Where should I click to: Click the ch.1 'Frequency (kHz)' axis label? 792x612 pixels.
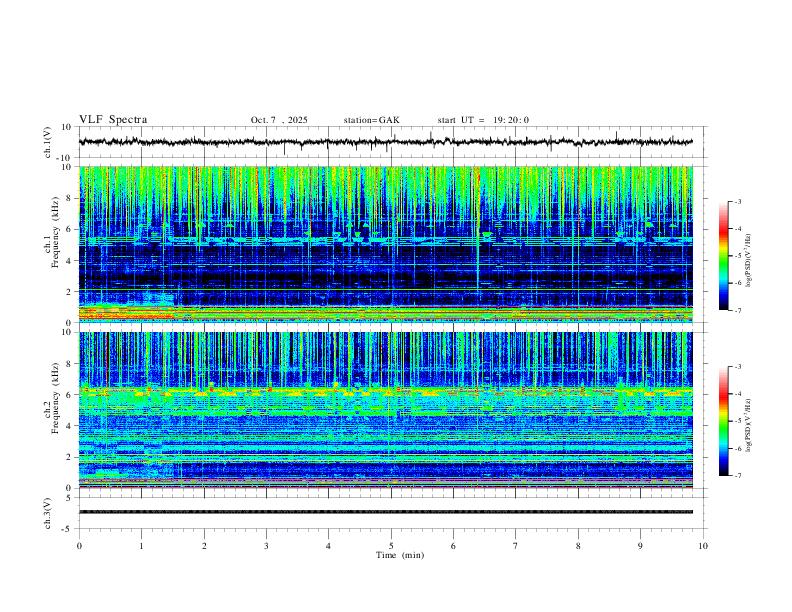(55, 233)
